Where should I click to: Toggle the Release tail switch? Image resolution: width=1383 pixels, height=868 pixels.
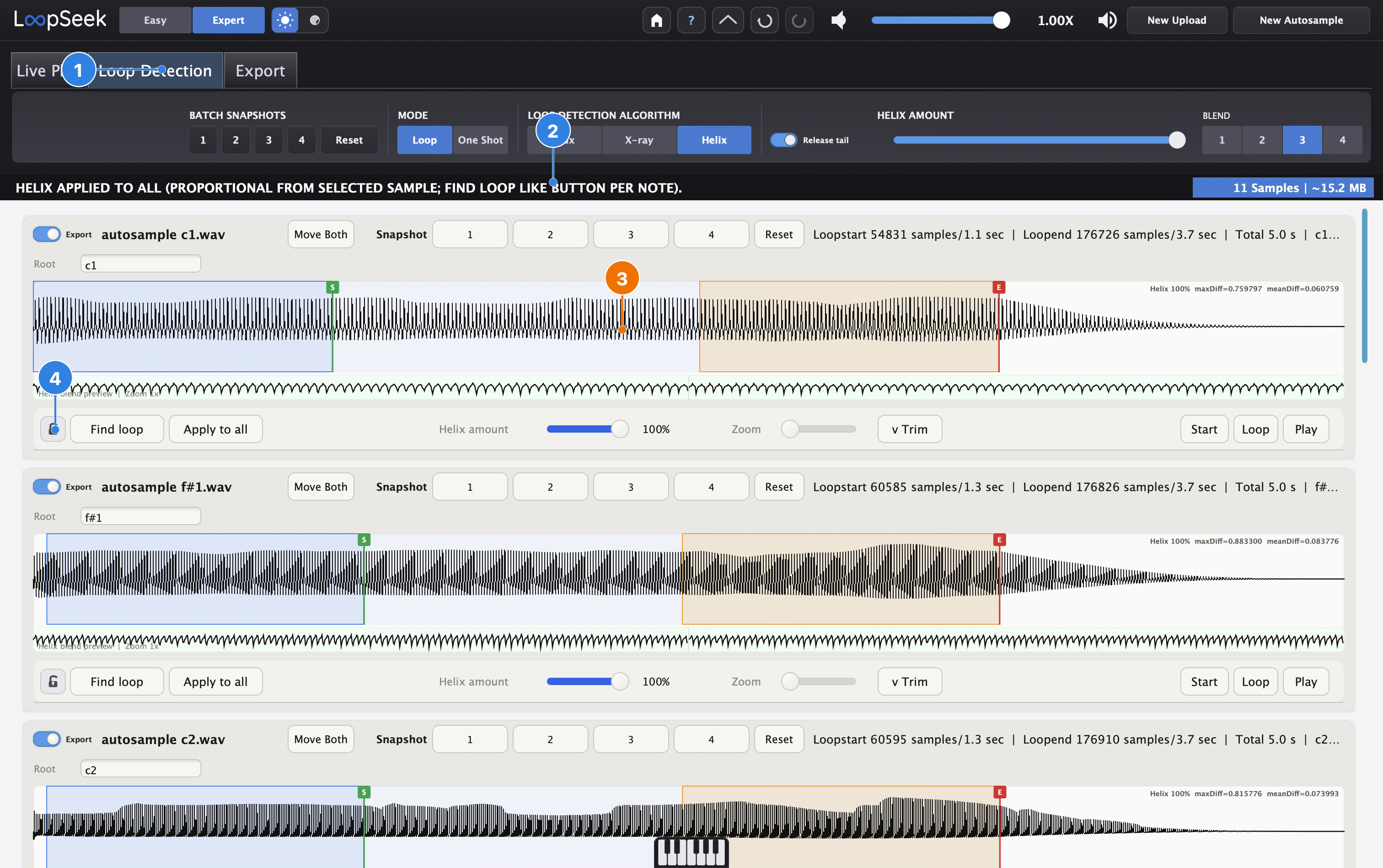[783, 140]
